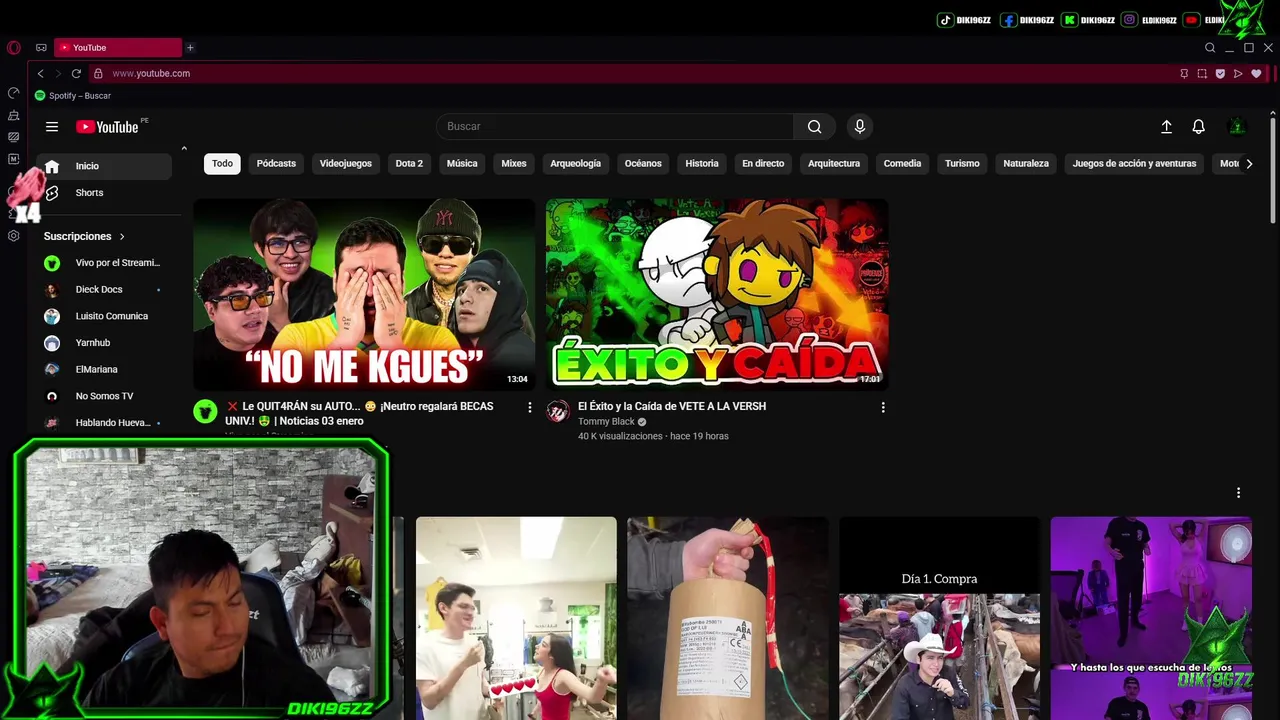Click the upload arrow icon
Viewport: 1280px width, 720px height.
pyautogui.click(x=1166, y=126)
